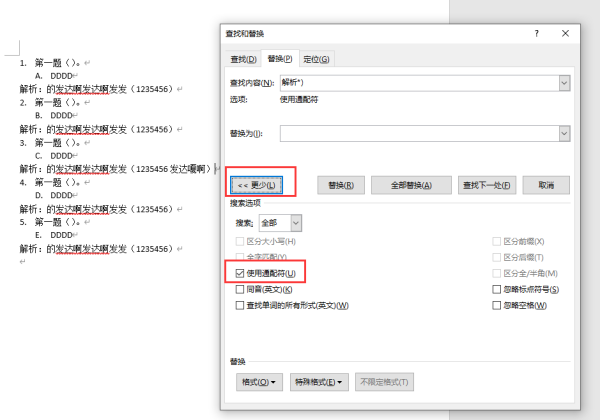Click document line '1. 第一题'
The width and height of the screenshot is (600, 420).
(55, 63)
